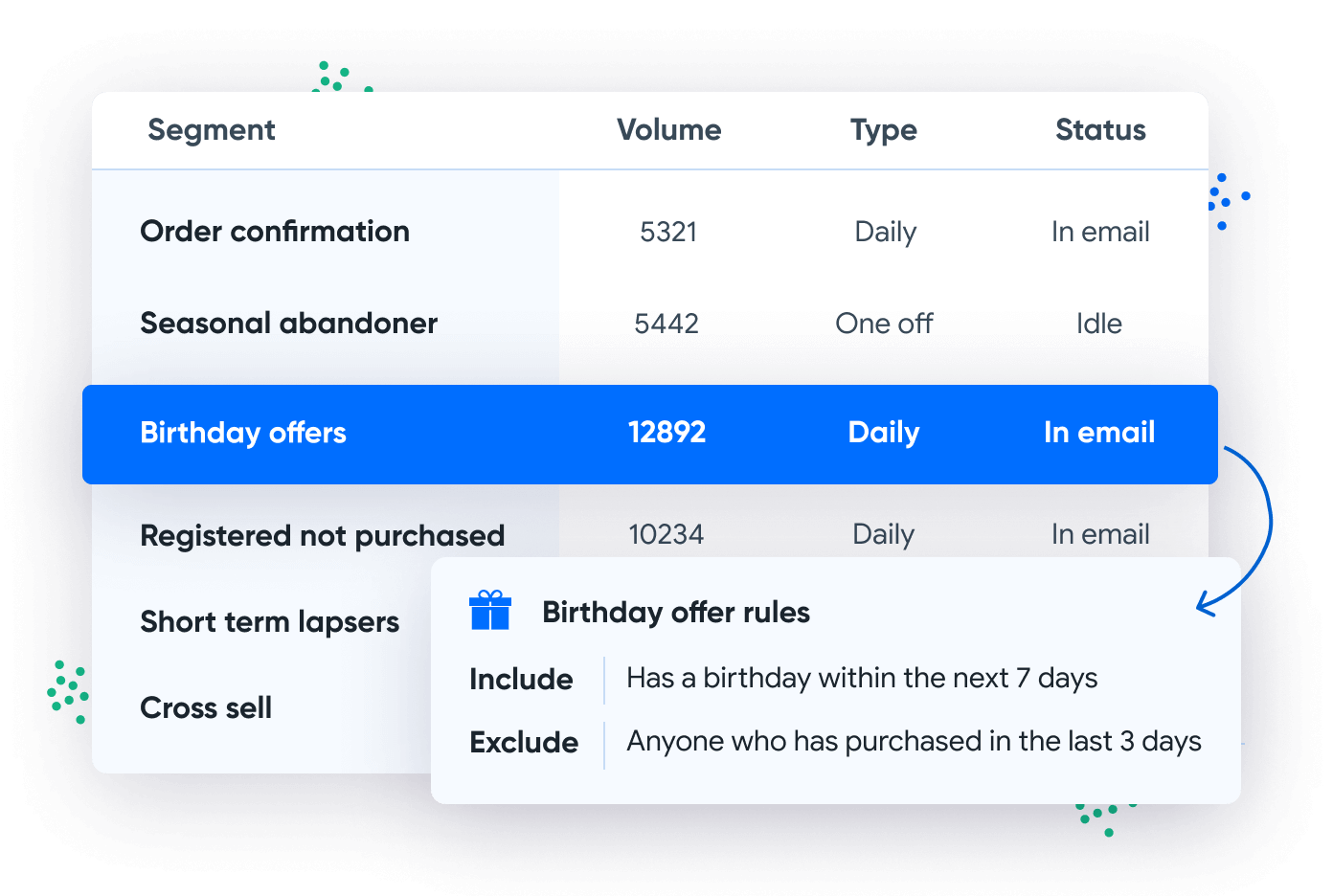Select the Order confirmation segment
Screen dimensions: 1333x896
point(275,232)
